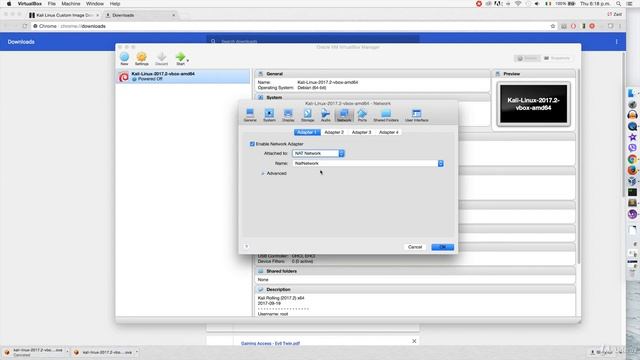Click the Firefox icon in the Dock
640x360 pixels.
click(632, 170)
